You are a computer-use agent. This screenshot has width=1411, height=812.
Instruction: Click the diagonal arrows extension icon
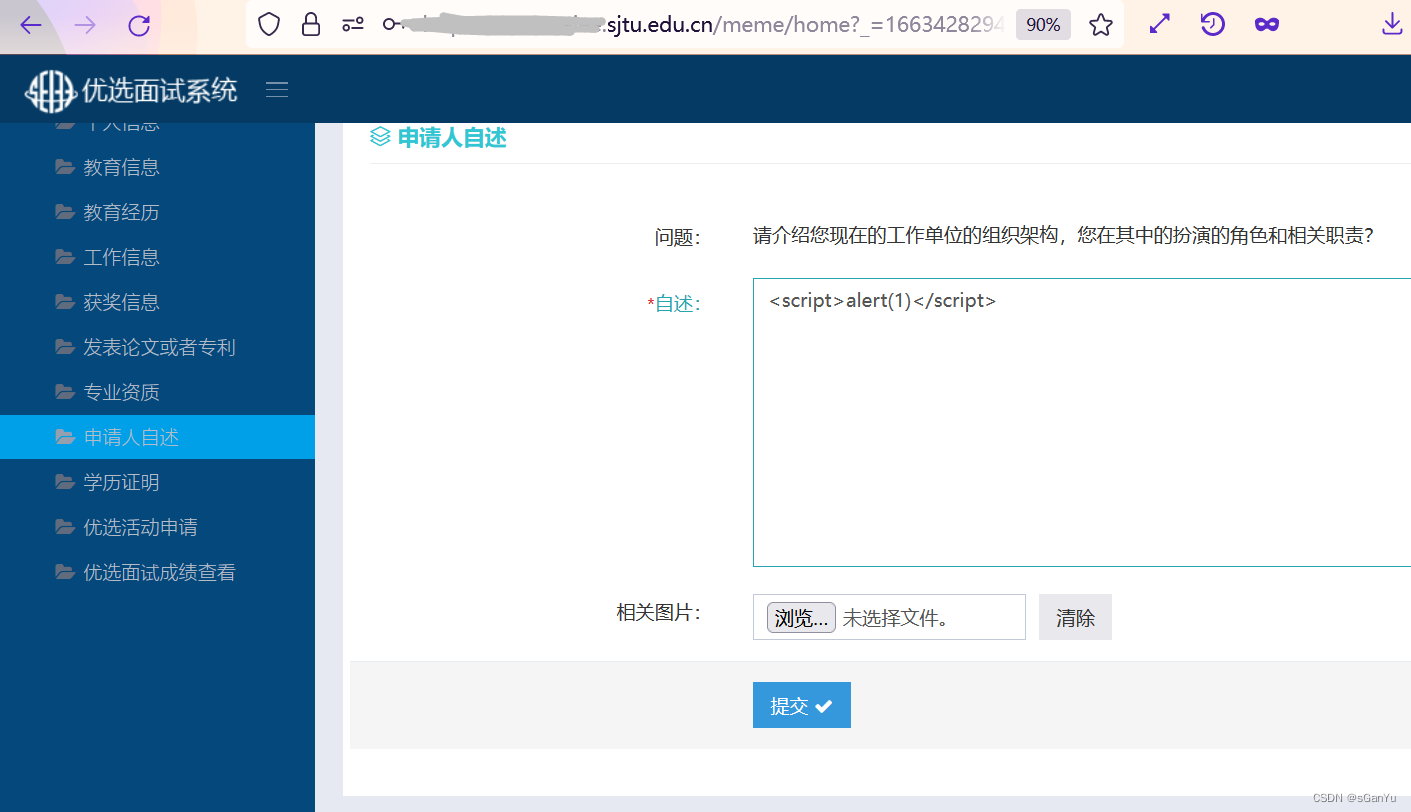(1160, 25)
